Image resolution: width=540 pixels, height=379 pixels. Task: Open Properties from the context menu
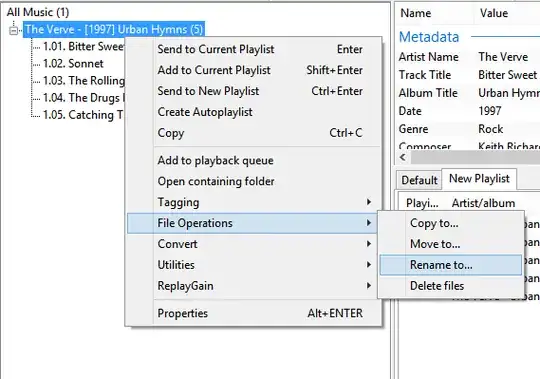pyautogui.click(x=254, y=314)
